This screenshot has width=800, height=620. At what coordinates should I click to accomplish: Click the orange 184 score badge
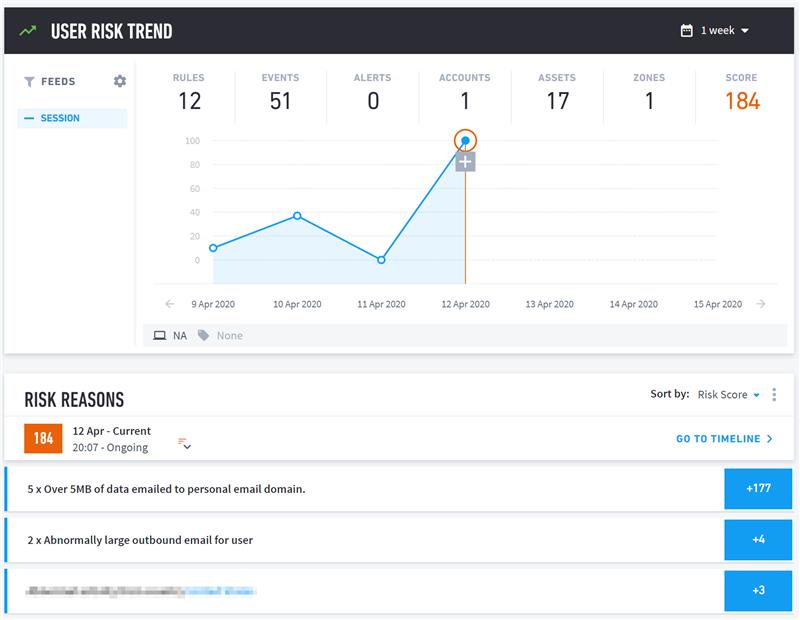pos(43,439)
